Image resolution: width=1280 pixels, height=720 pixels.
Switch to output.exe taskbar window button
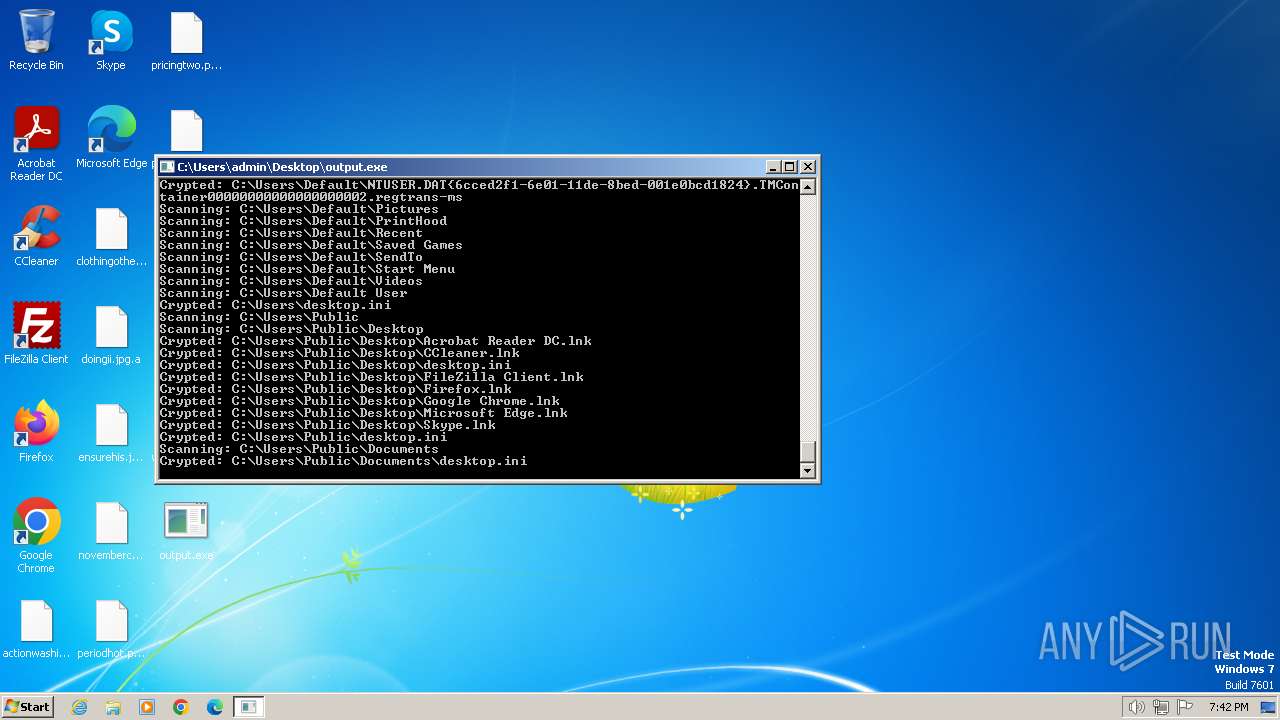click(x=248, y=707)
